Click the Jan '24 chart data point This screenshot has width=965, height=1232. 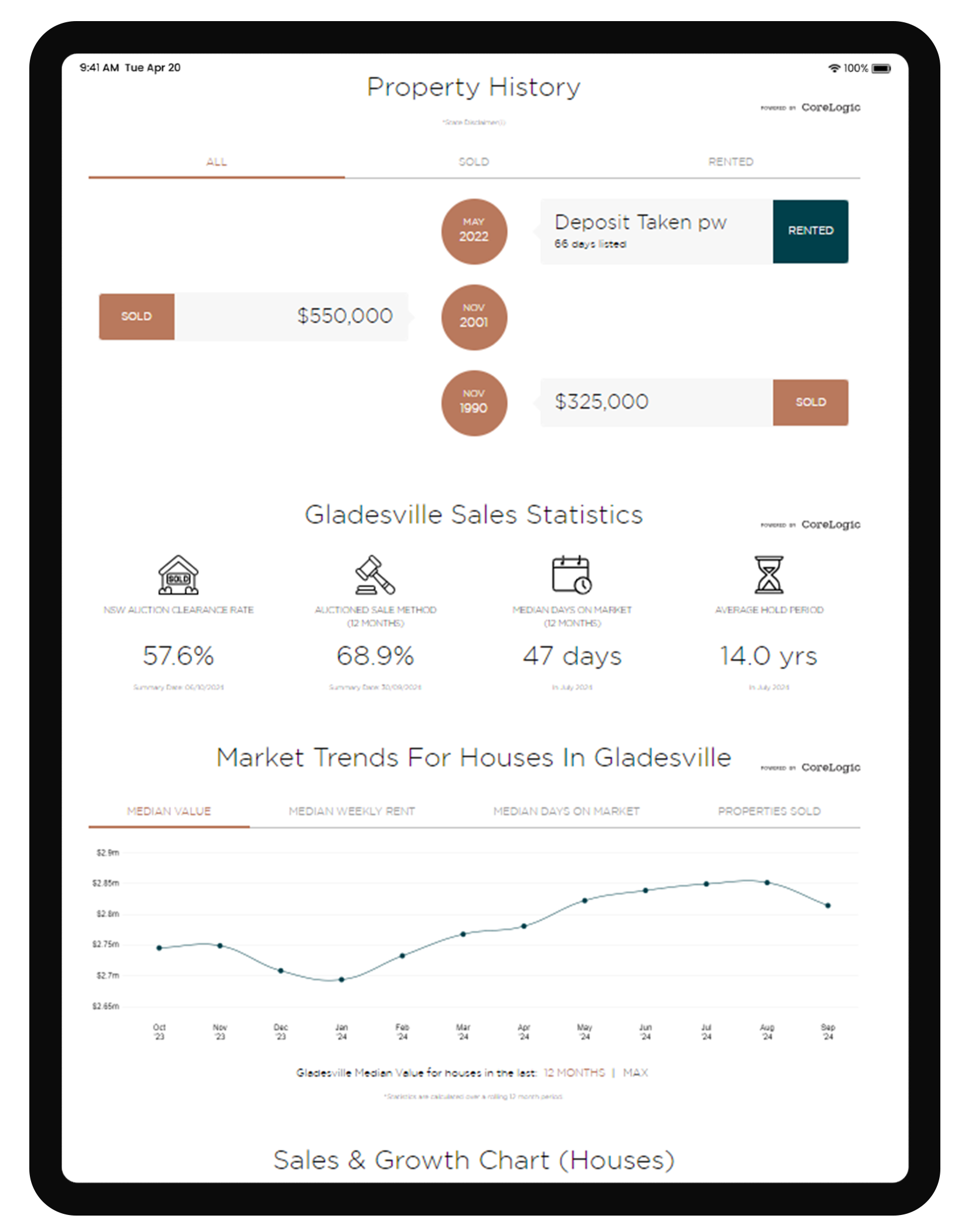[x=341, y=979]
